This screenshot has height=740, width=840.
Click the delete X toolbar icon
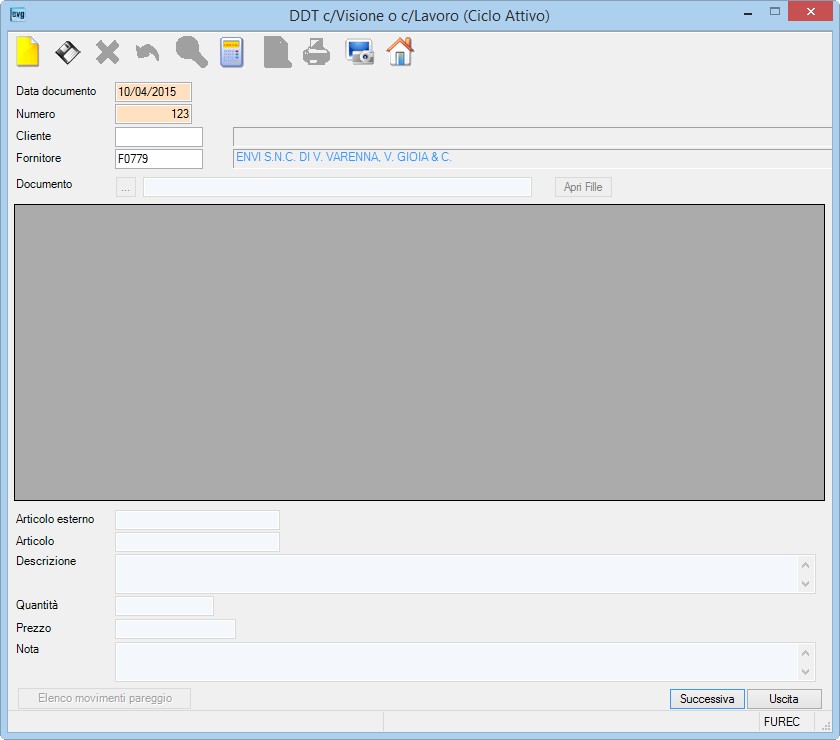coord(108,53)
